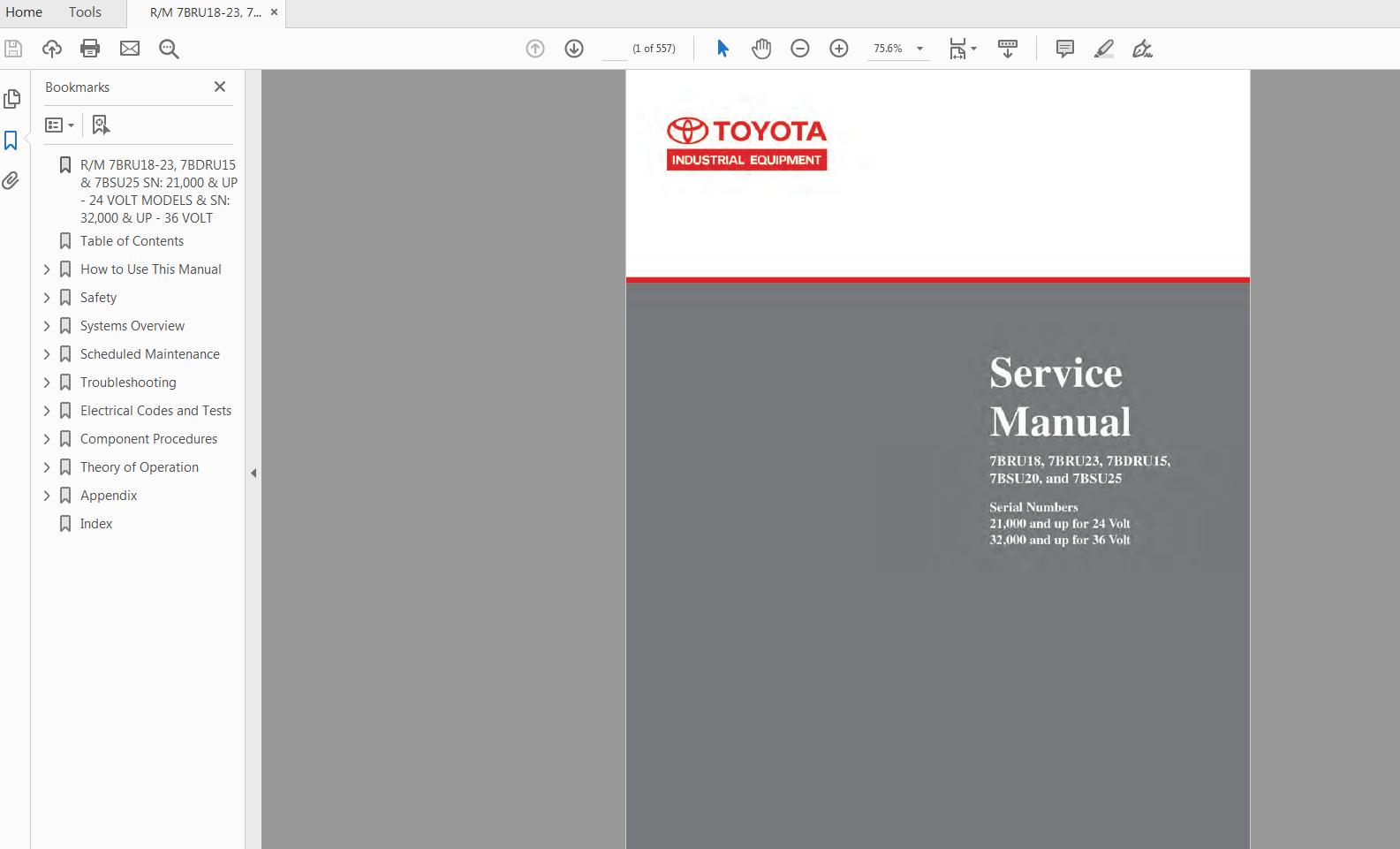Jump to Table of Contents bookmark
This screenshot has height=849, width=1400.
132,241
